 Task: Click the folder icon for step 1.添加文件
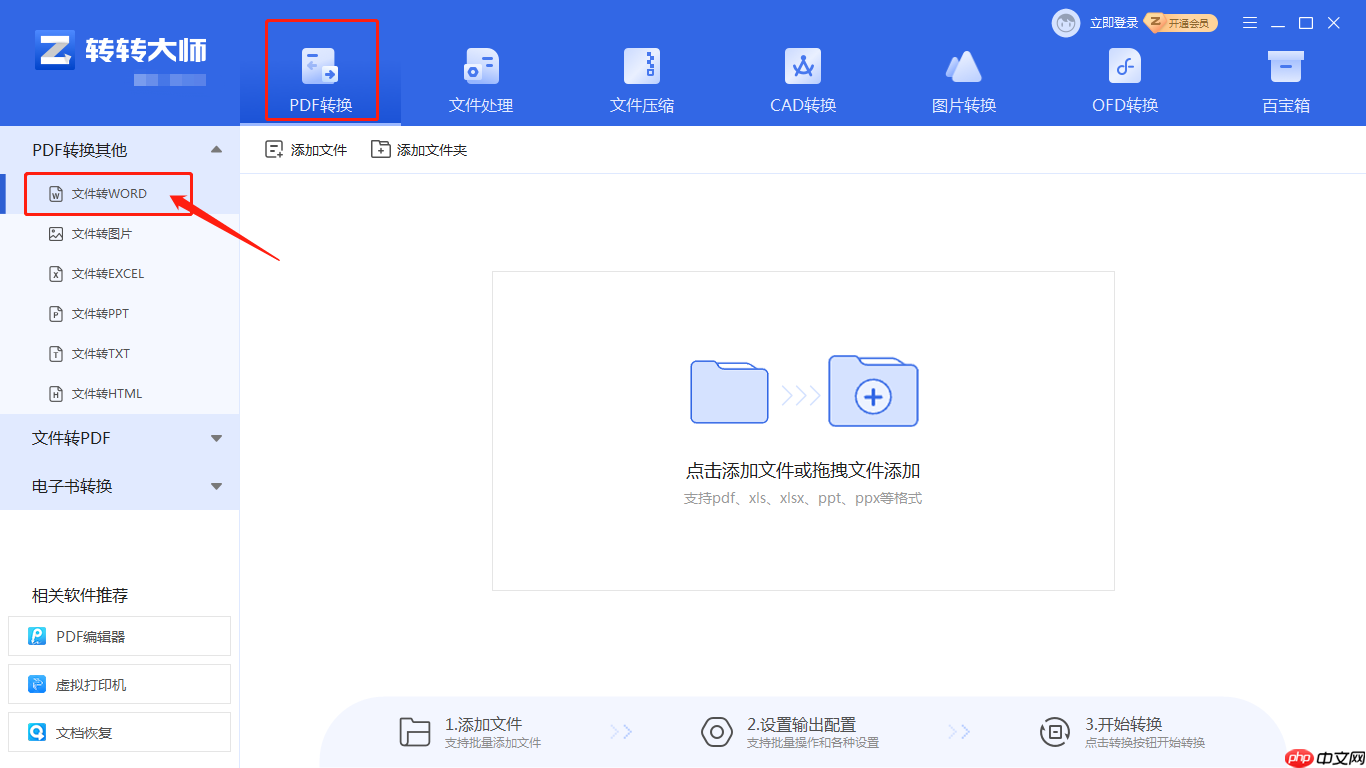(x=414, y=732)
